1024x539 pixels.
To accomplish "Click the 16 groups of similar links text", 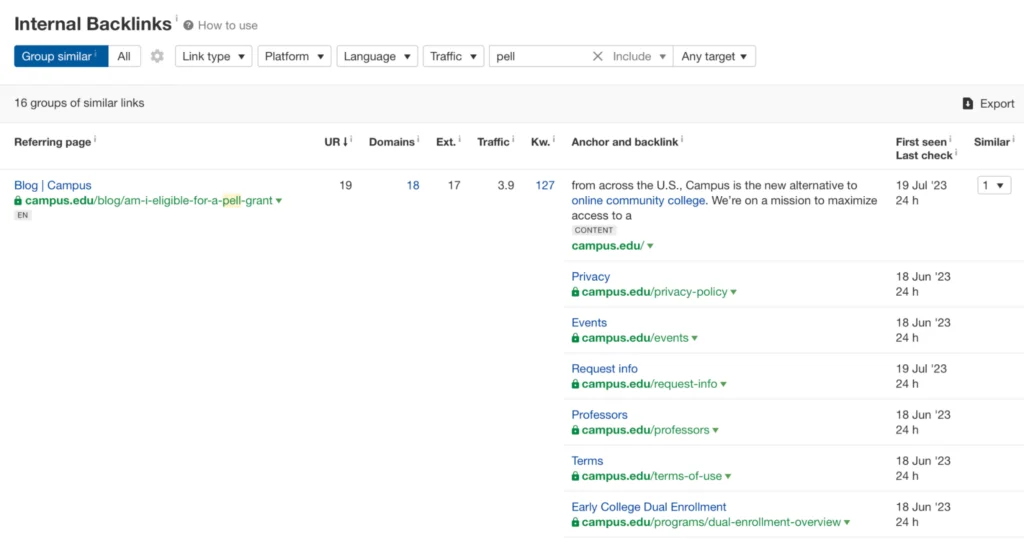I will 79,103.
